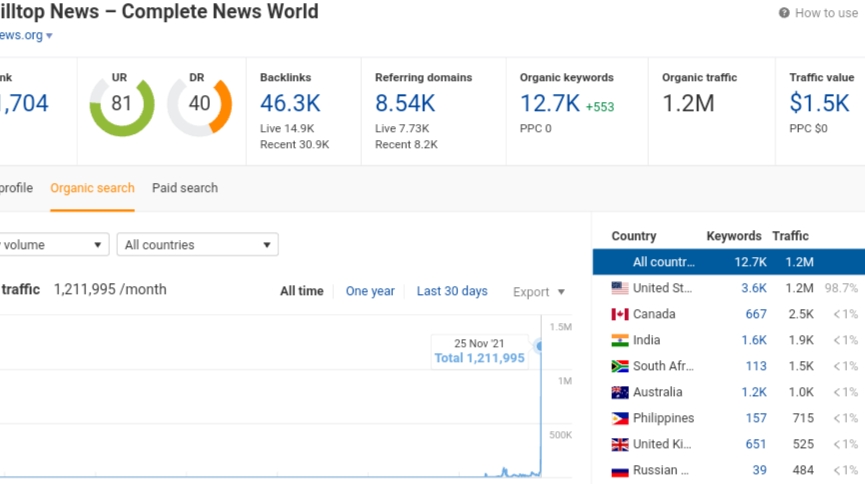
Task: Select the Last 30 days range
Action: pos(452,291)
